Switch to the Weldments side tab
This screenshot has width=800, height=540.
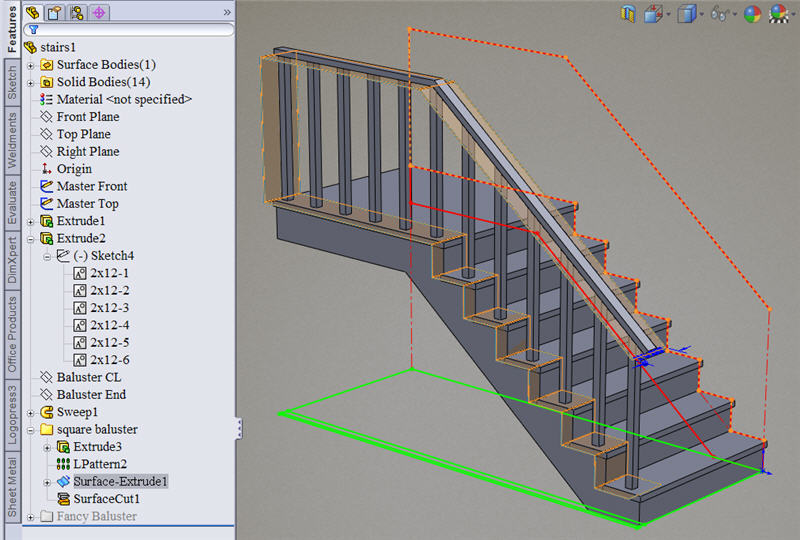[x=11, y=140]
